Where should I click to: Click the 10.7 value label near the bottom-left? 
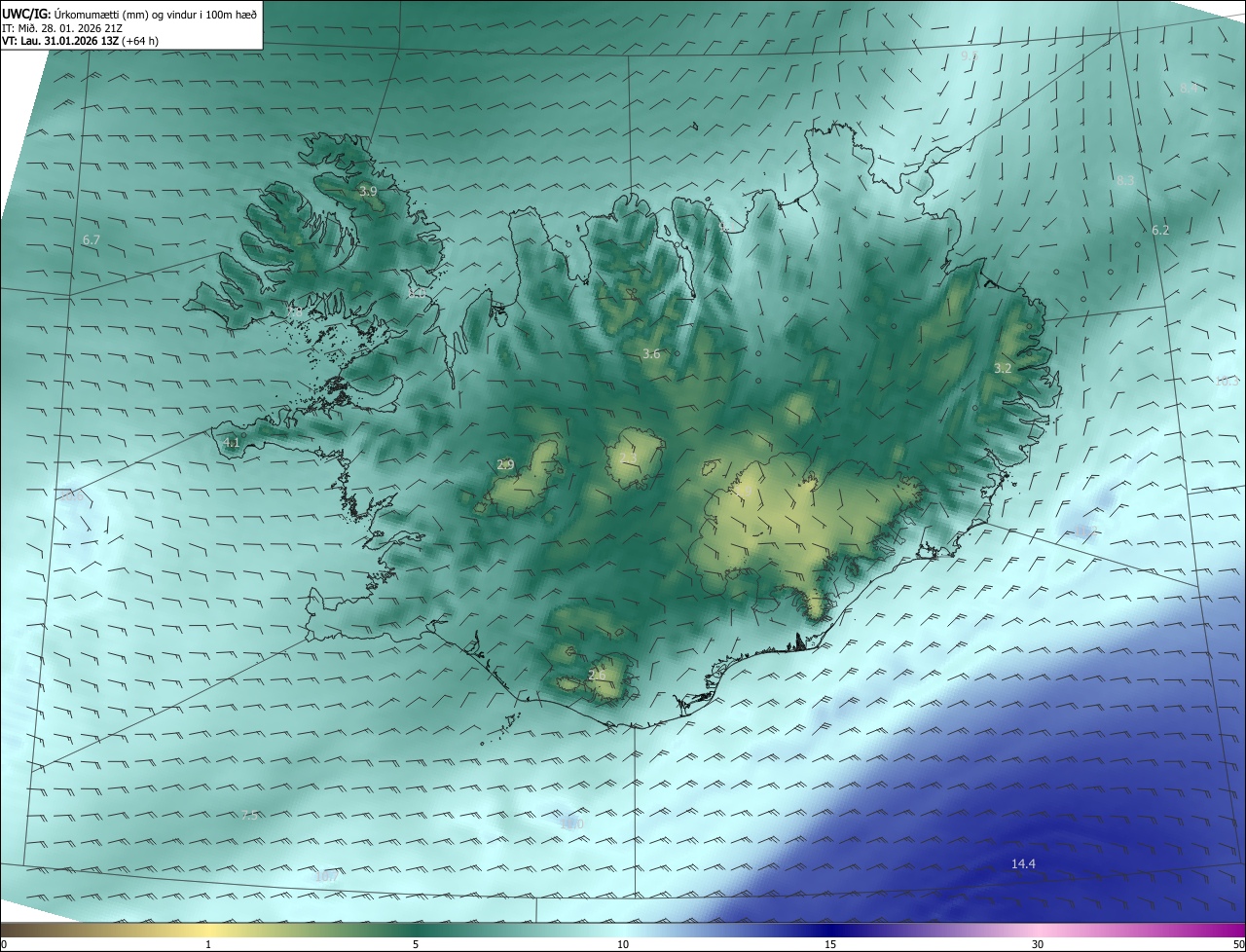click(x=326, y=876)
